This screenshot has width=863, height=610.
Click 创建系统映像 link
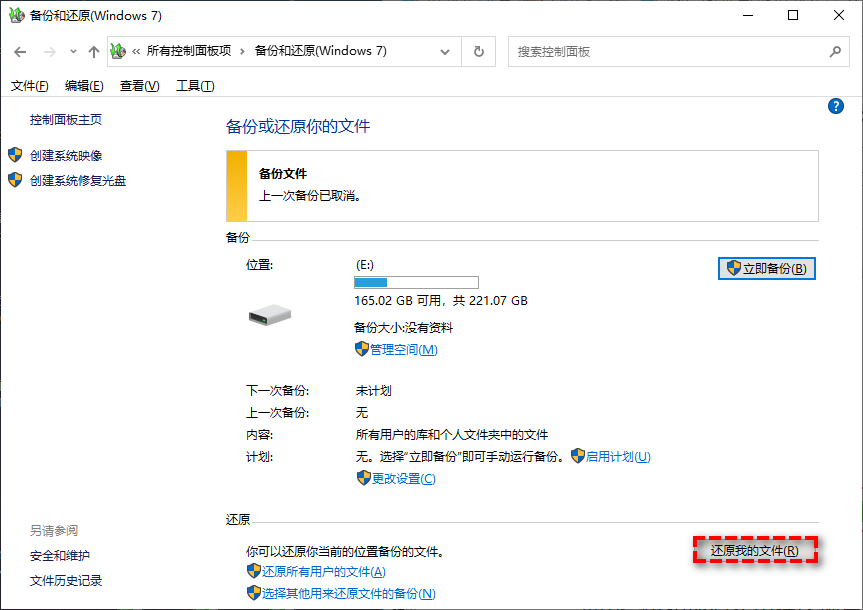(x=66, y=156)
